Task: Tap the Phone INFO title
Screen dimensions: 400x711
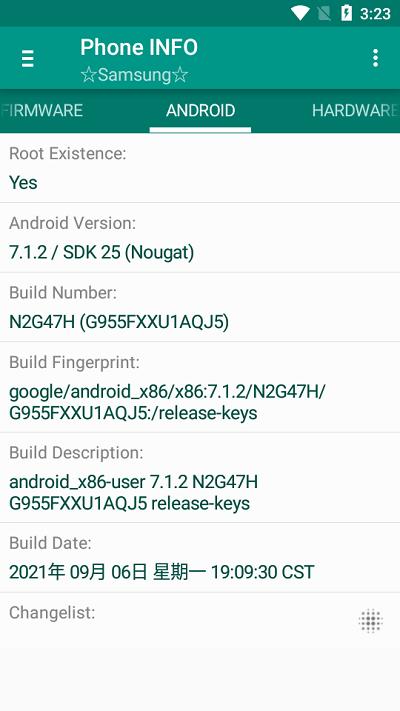Action: point(139,47)
